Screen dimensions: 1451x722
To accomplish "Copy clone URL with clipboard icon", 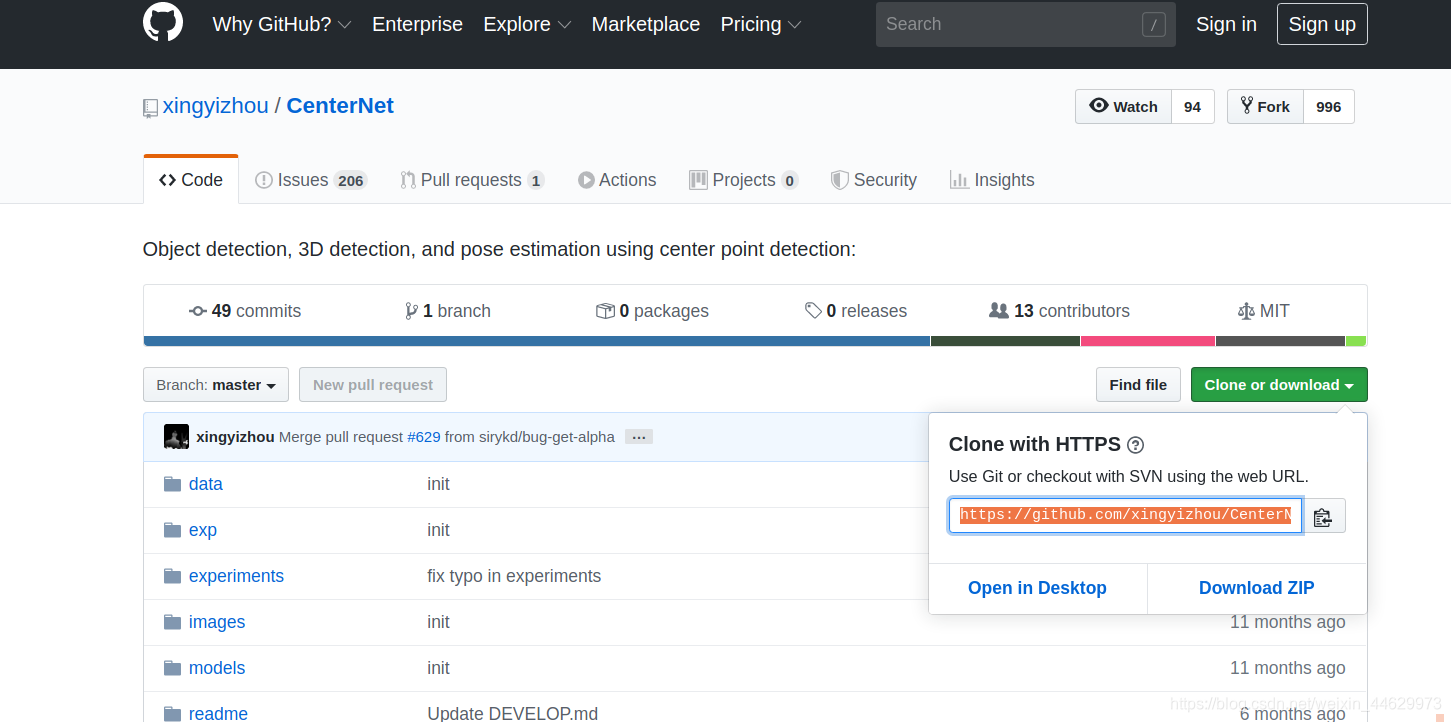I will (x=1323, y=516).
